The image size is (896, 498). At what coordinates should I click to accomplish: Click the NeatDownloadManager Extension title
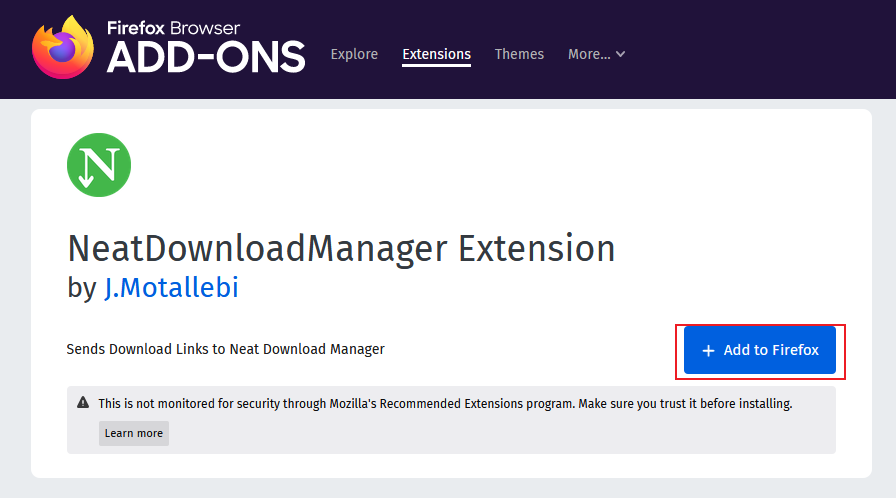click(341, 247)
